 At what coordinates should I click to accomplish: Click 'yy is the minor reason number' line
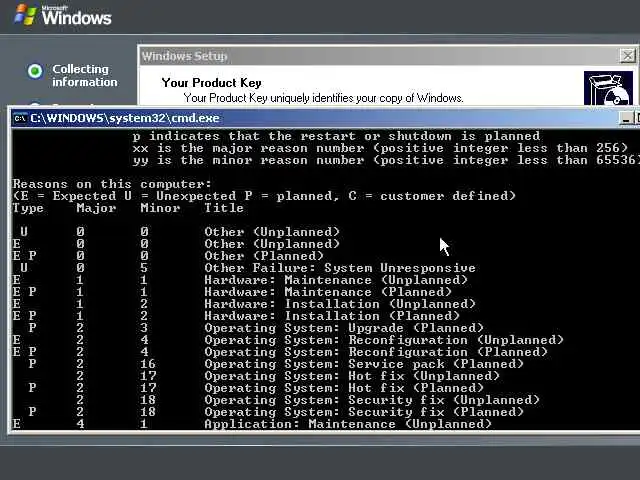click(385, 160)
